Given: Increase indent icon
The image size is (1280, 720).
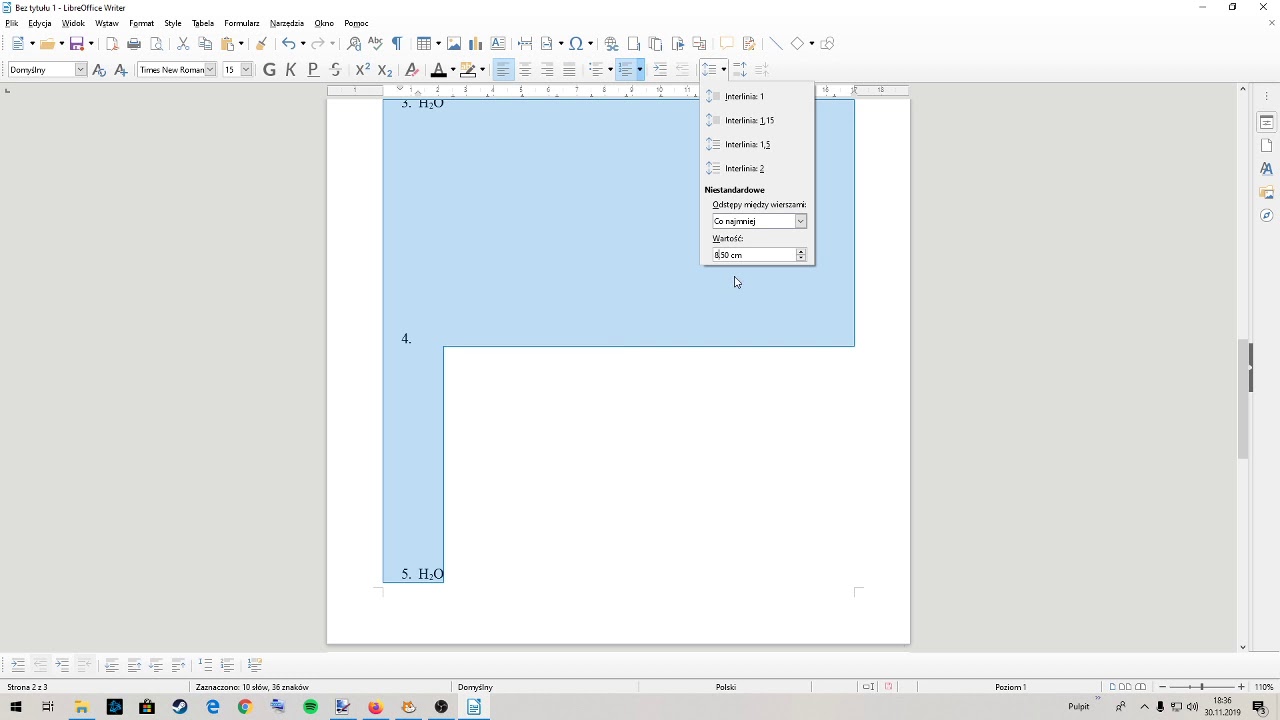Looking at the screenshot, I should pos(660,69).
